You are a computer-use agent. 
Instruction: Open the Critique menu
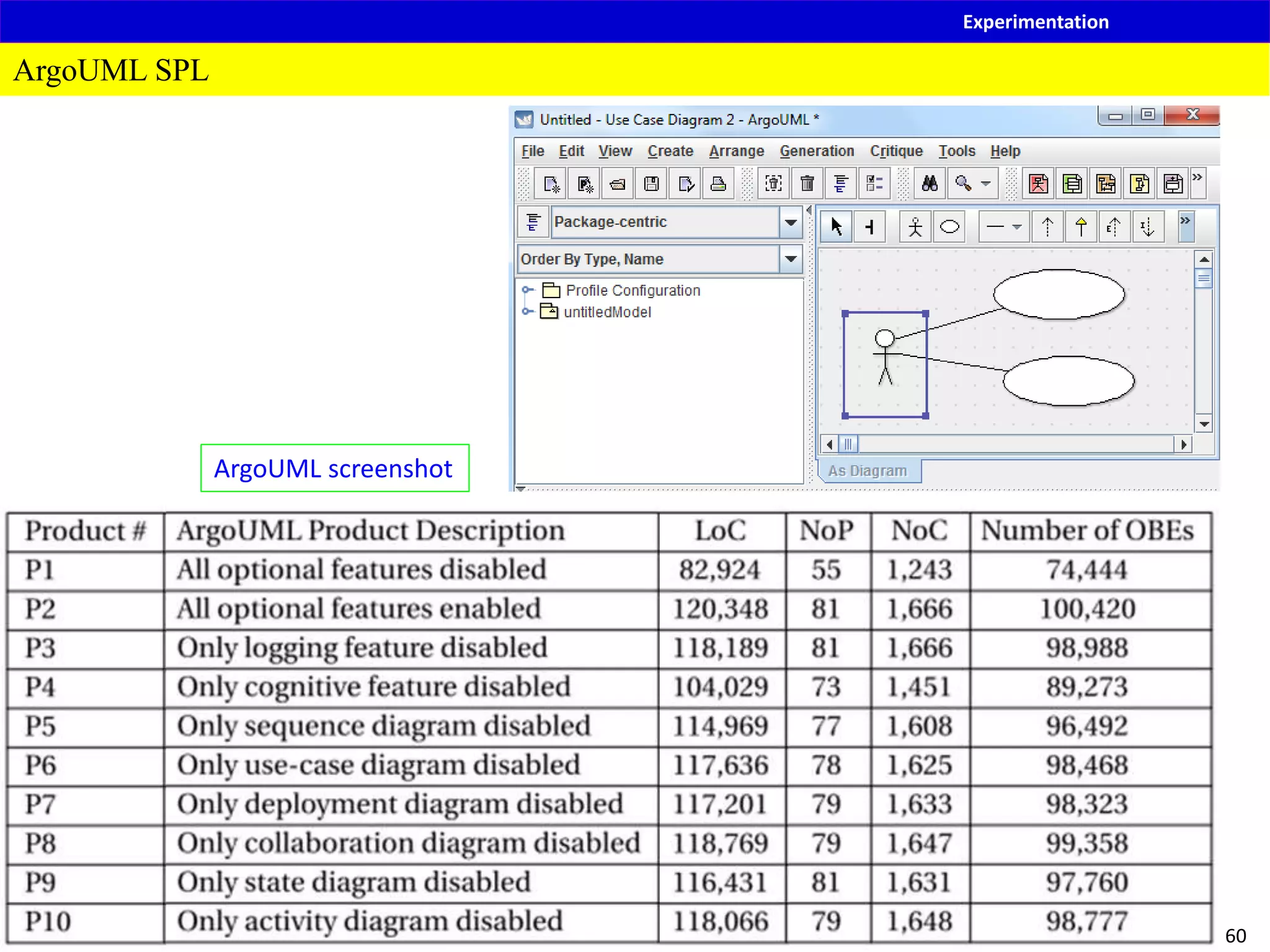(896, 151)
